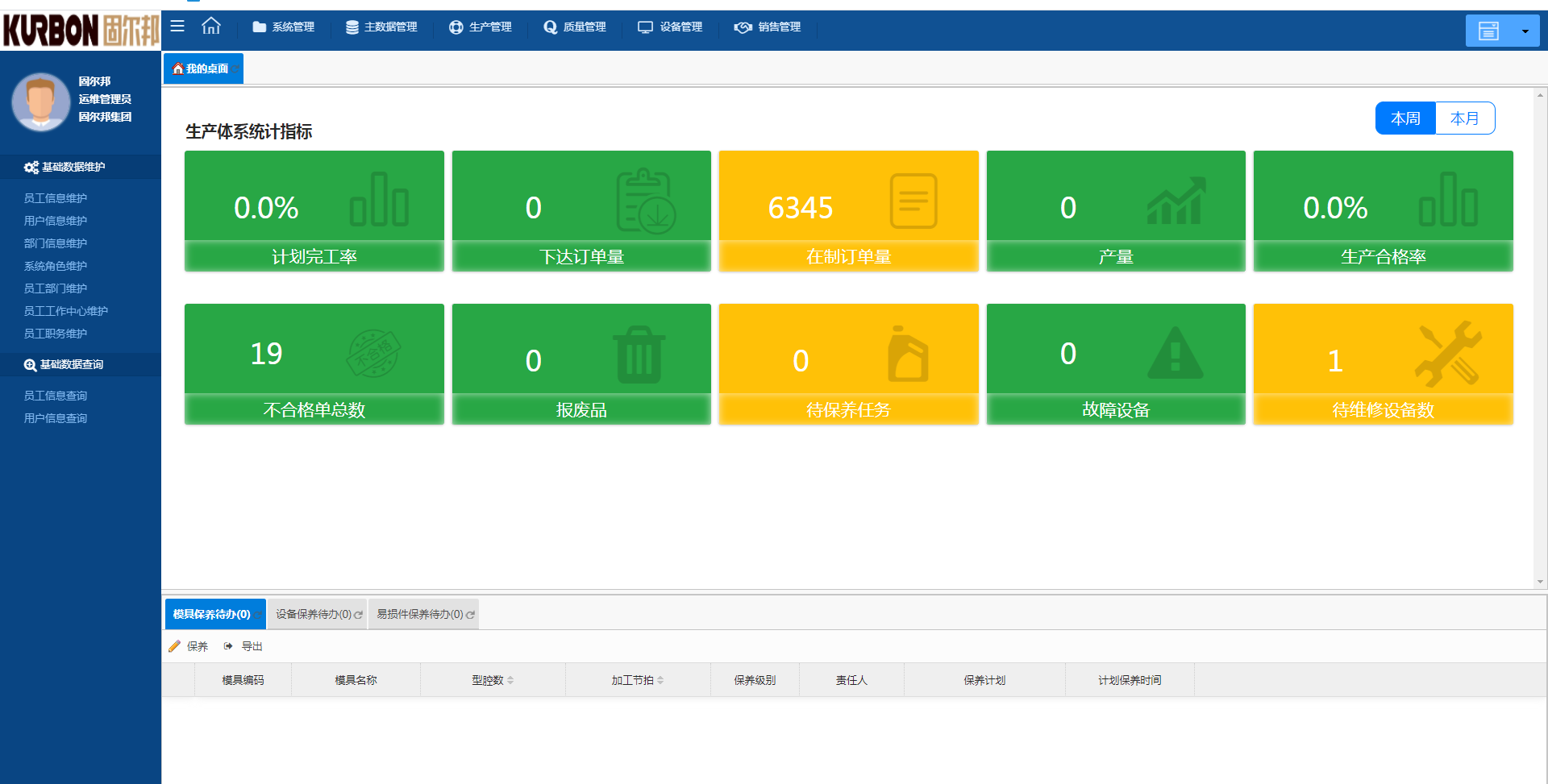
Task: Refresh the 设备保养待办 tab icon
Action: [358, 615]
